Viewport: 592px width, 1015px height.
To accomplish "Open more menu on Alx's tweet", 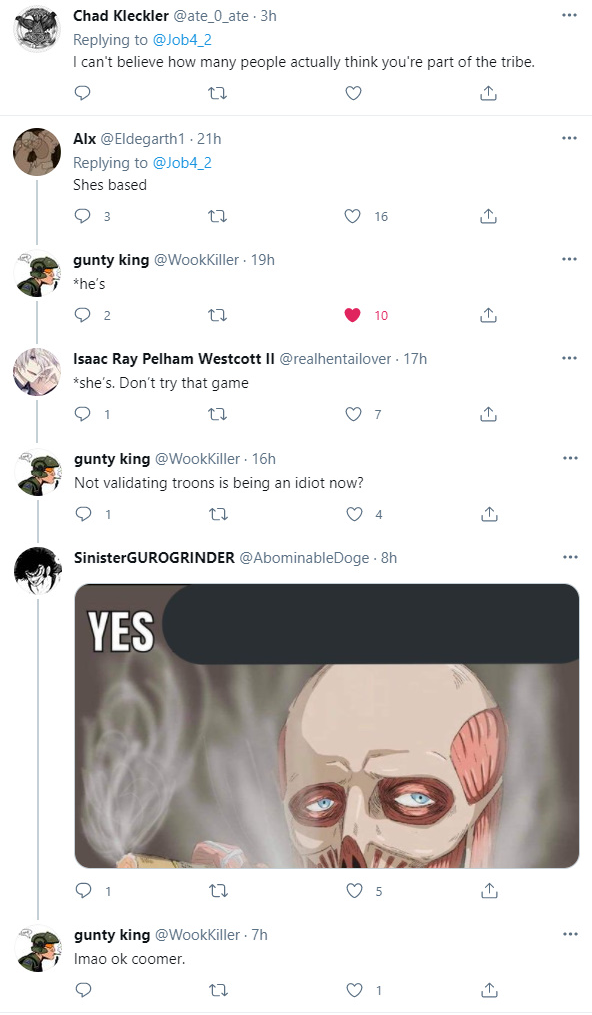I will click(x=569, y=138).
